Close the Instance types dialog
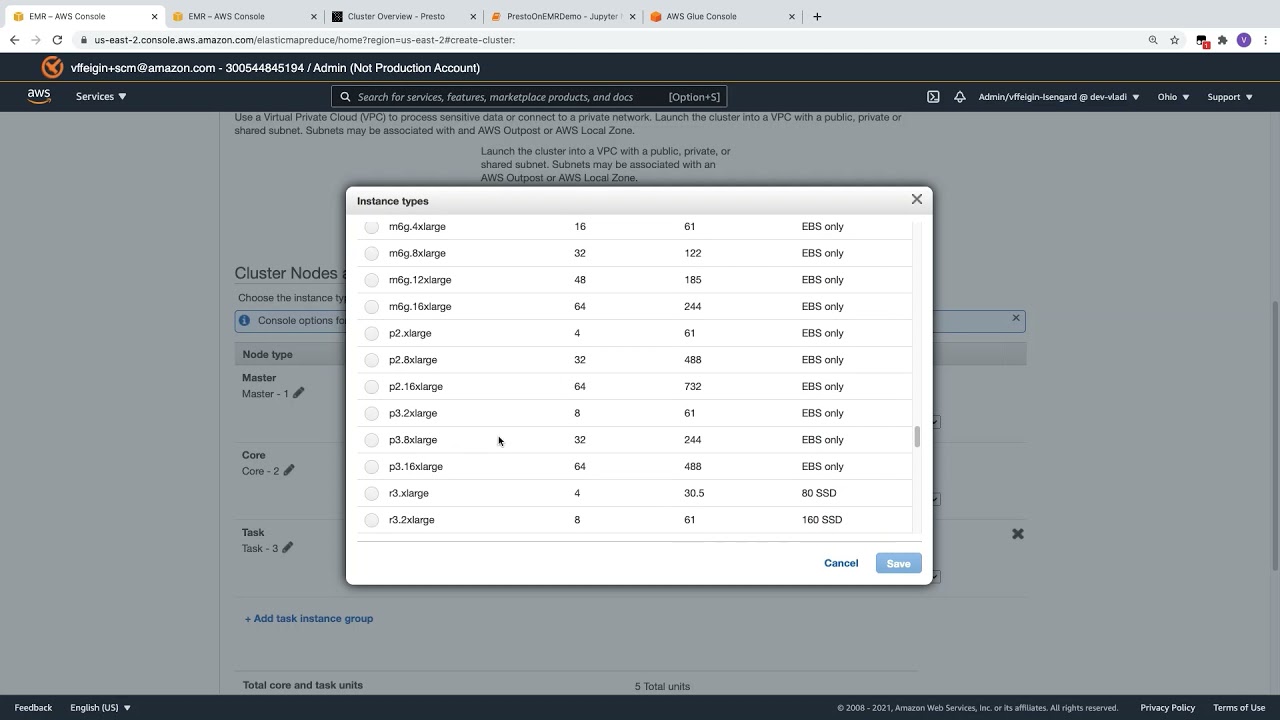Screen dimensions: 1280x720 point(916,199)
